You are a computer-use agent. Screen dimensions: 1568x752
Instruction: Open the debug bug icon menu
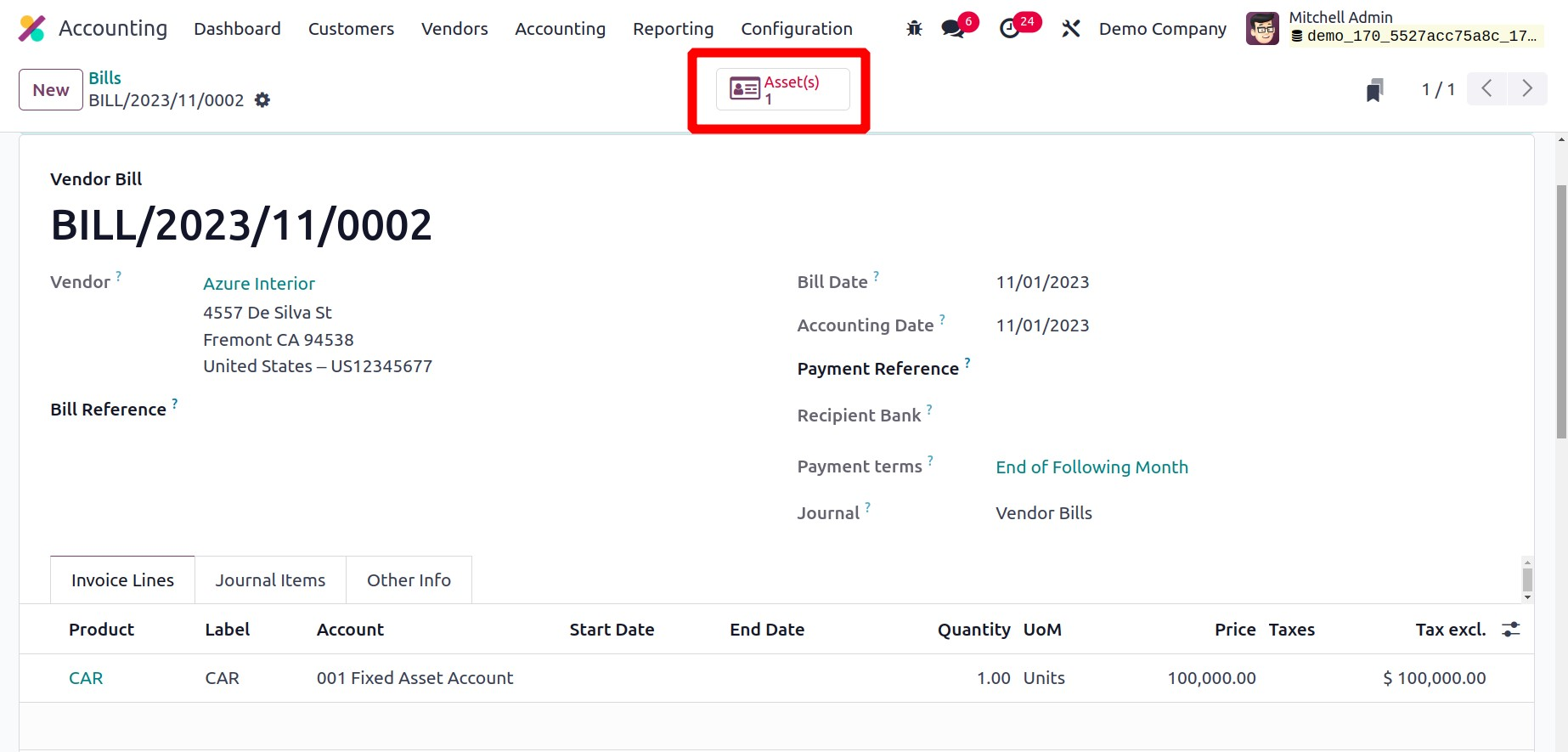click(x=914, y=29)
